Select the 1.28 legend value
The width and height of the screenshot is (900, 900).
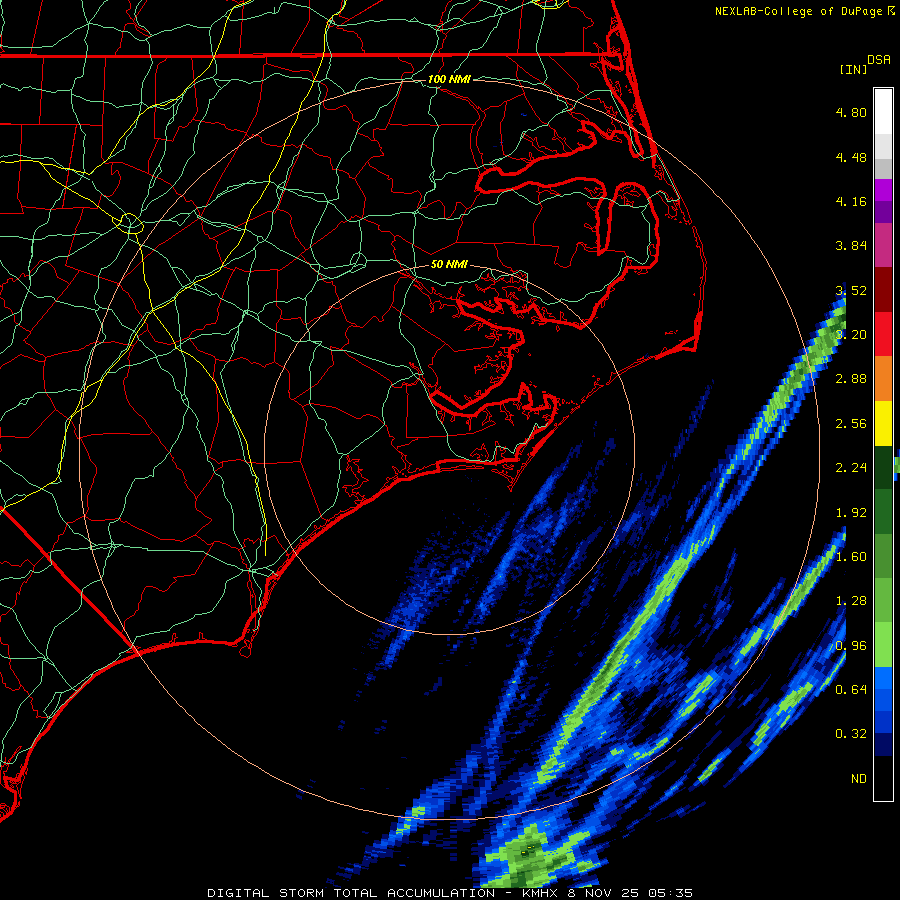click(851, 601)
